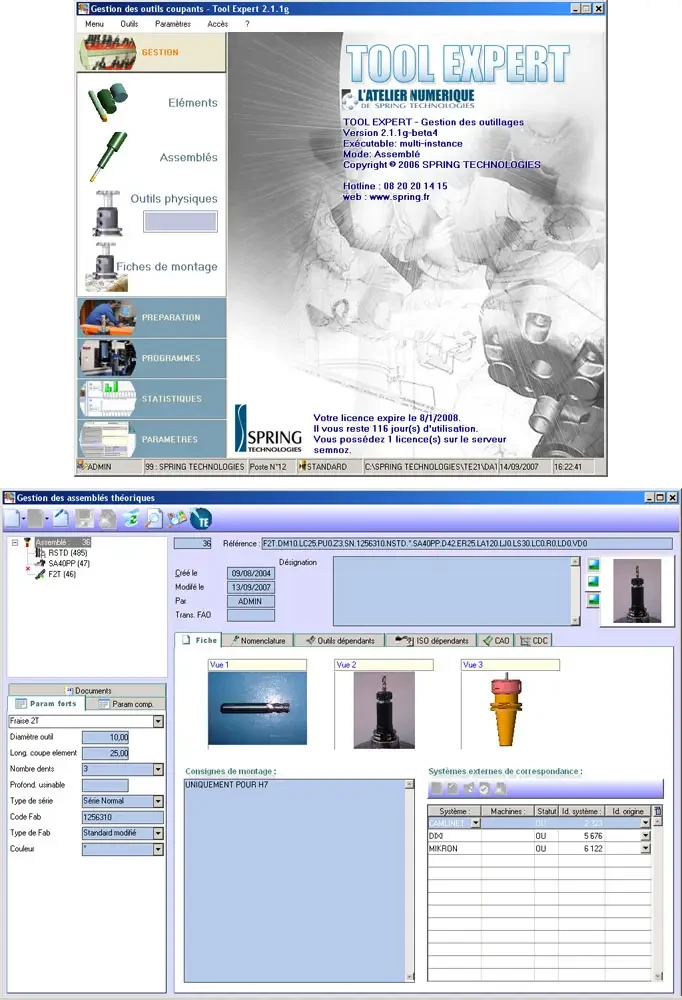Screen dimensions: 682x1000
Task: Click the pencil edit-document toolbar icon
Action: tap(61, 518)
